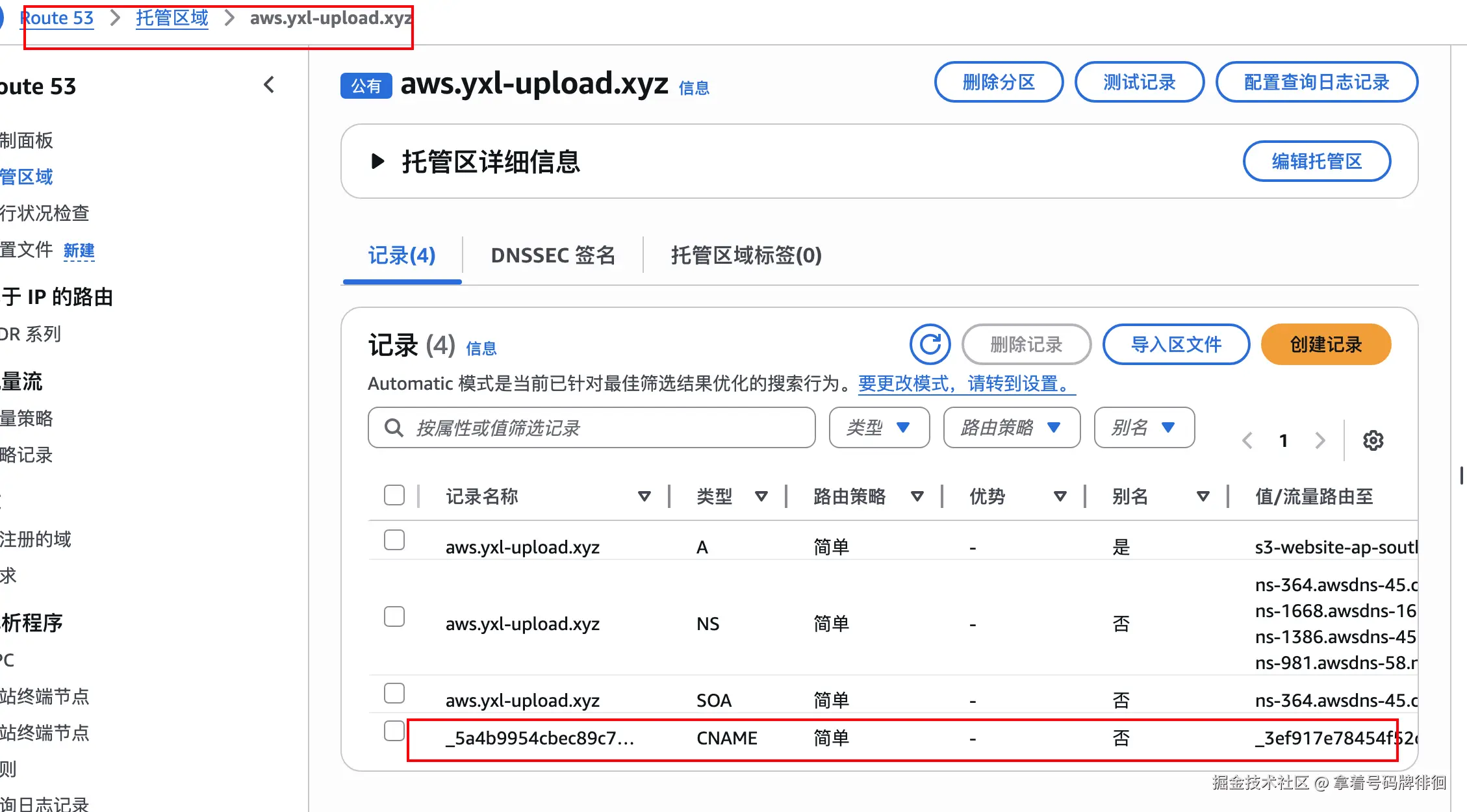The width and height of the screenshot is (1467, 812).
Task: Click the 创建记录 button
Action: coord(1325,344)
